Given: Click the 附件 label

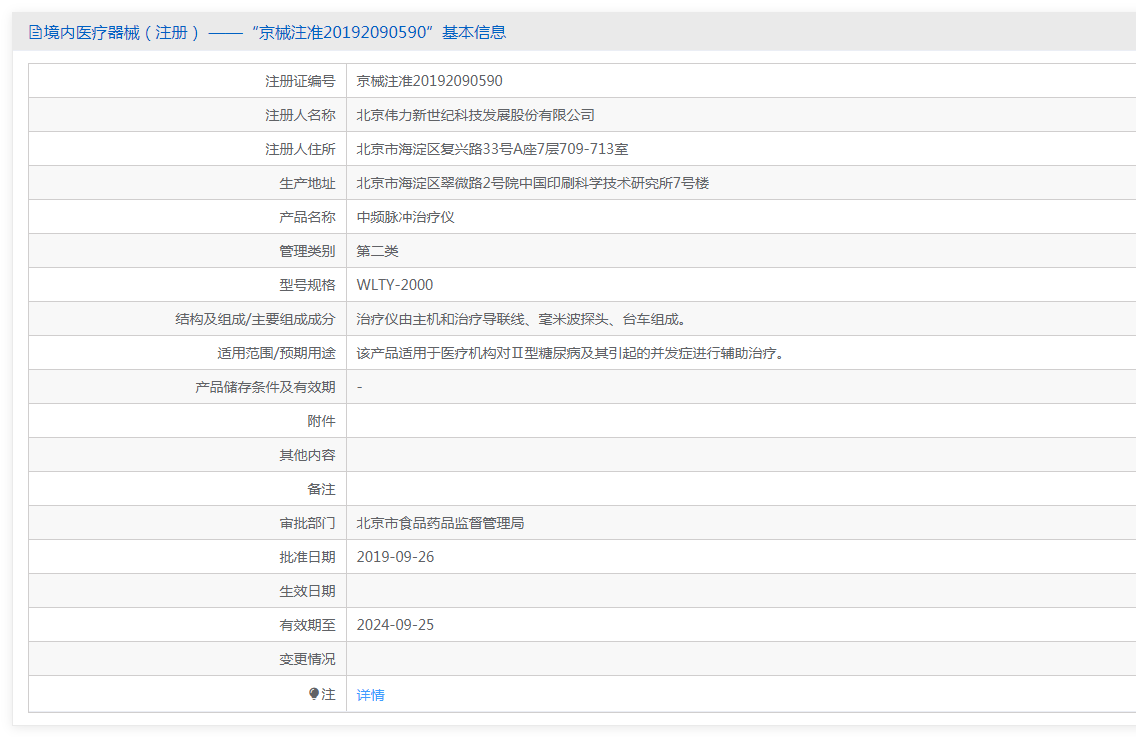Looking at the screenshot, I should click(x=321, y=422).
